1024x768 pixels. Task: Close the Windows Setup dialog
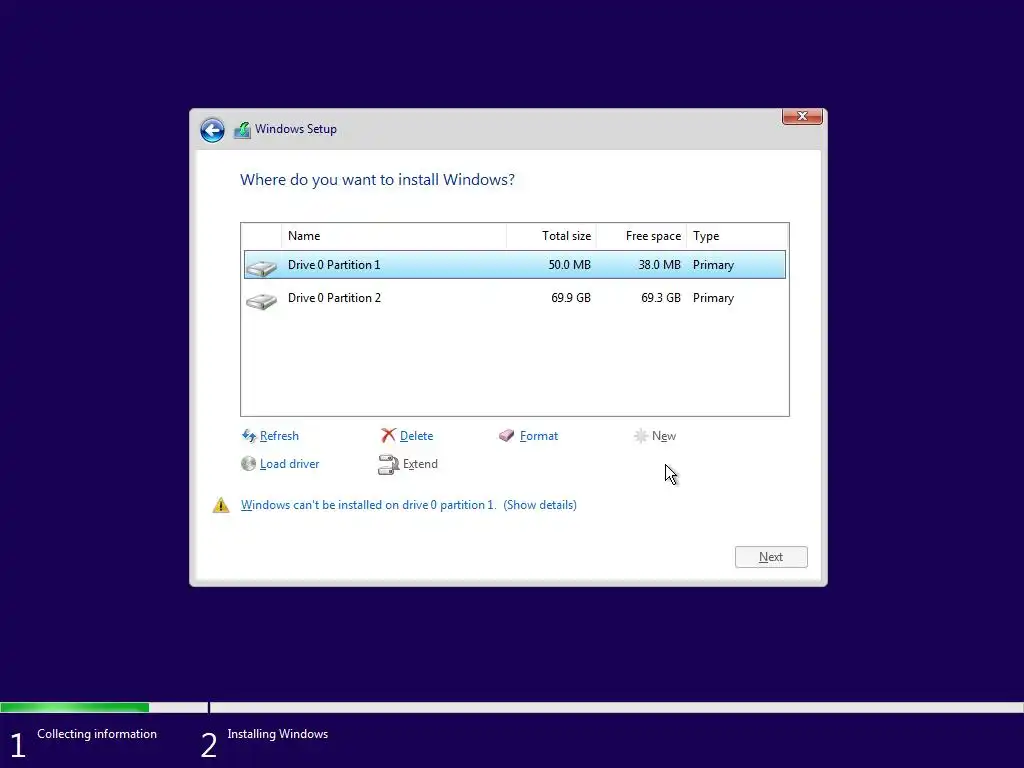pyautogui.click(x=802, y=116)
